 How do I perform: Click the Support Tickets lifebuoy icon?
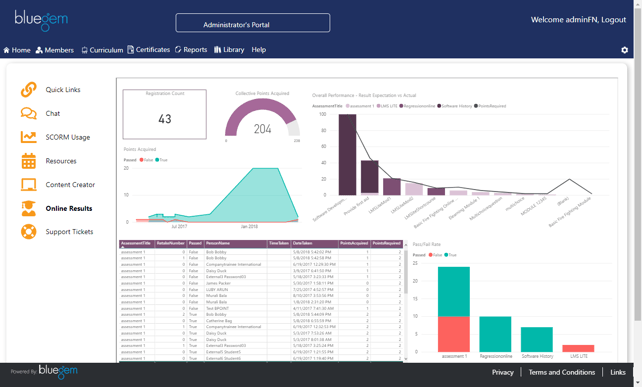[29, 231]
